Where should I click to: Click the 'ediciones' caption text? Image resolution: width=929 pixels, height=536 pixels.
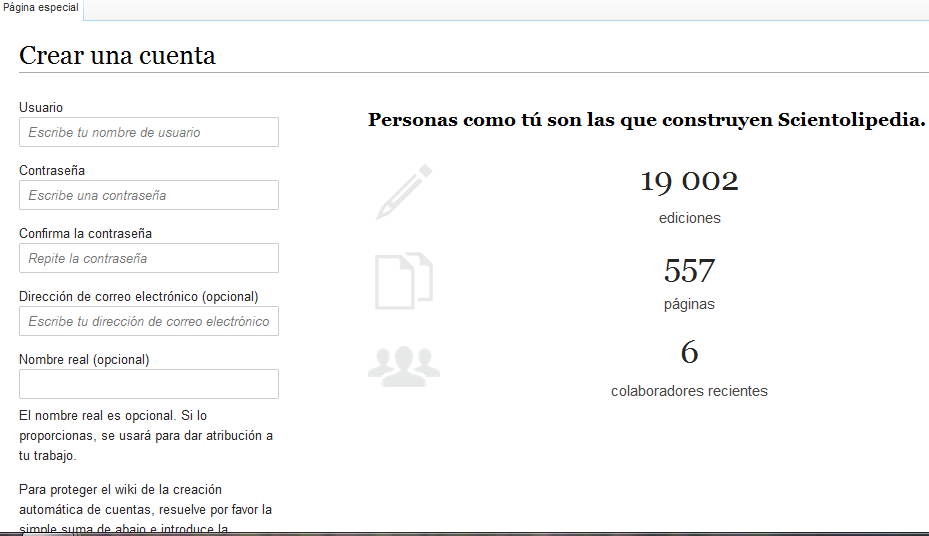tap(690, 218)
